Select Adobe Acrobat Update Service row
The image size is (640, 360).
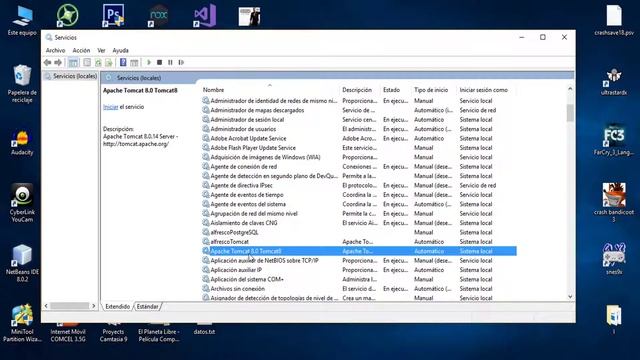(359, 138)
